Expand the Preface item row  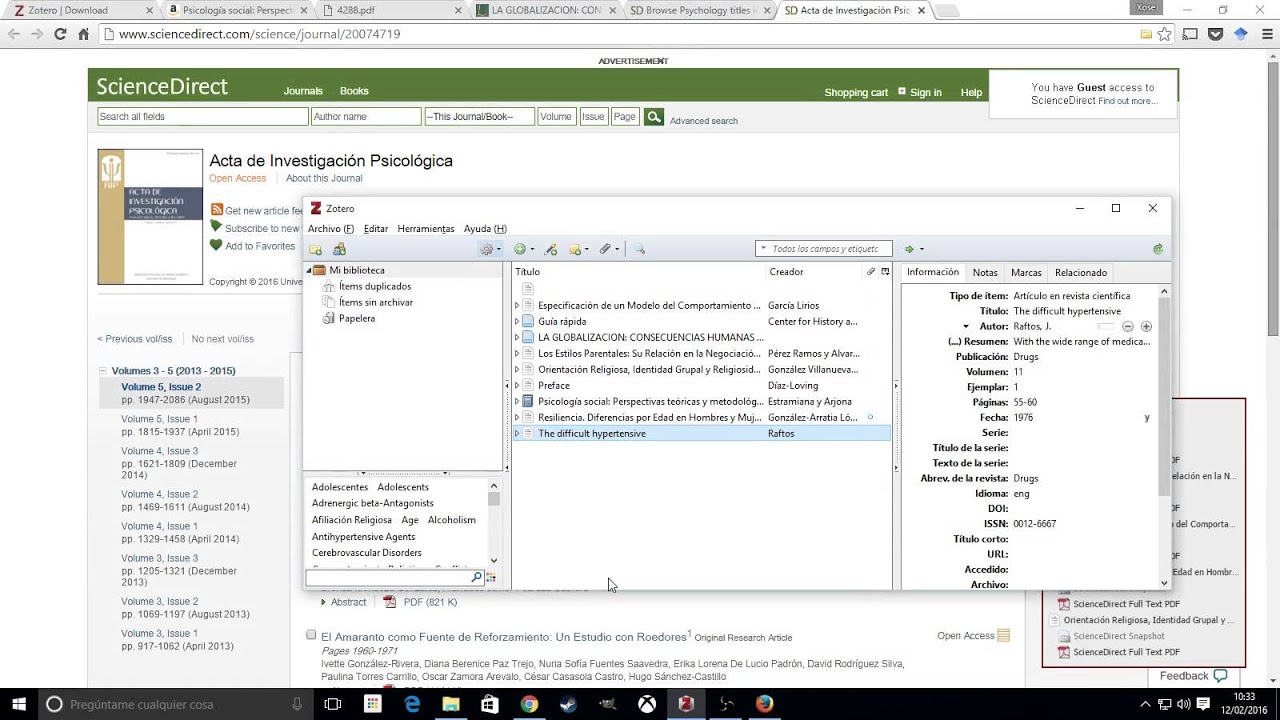(x=517, y=385)
